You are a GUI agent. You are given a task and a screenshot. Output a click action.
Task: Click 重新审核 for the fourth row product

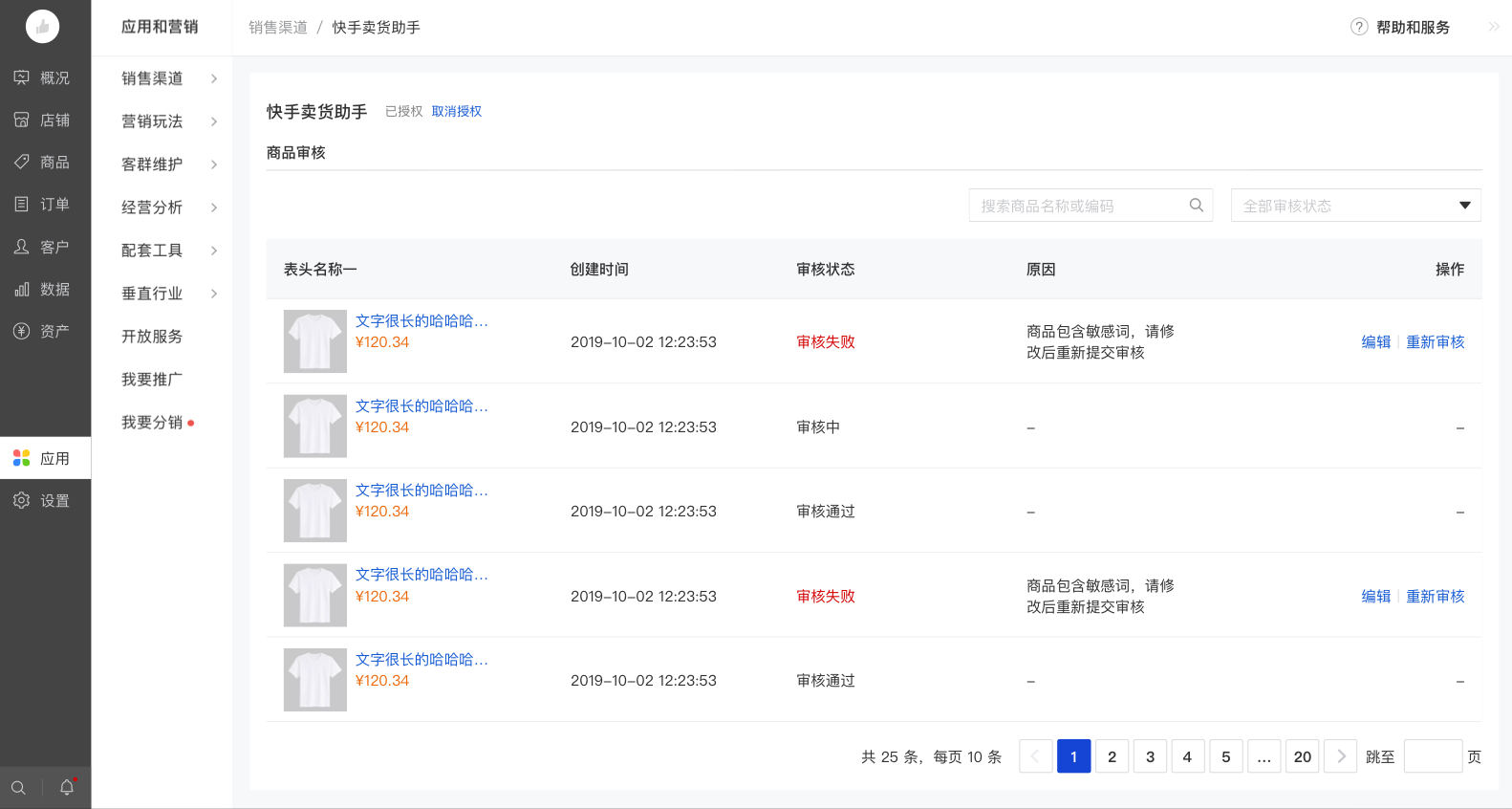click(1436, 597)
